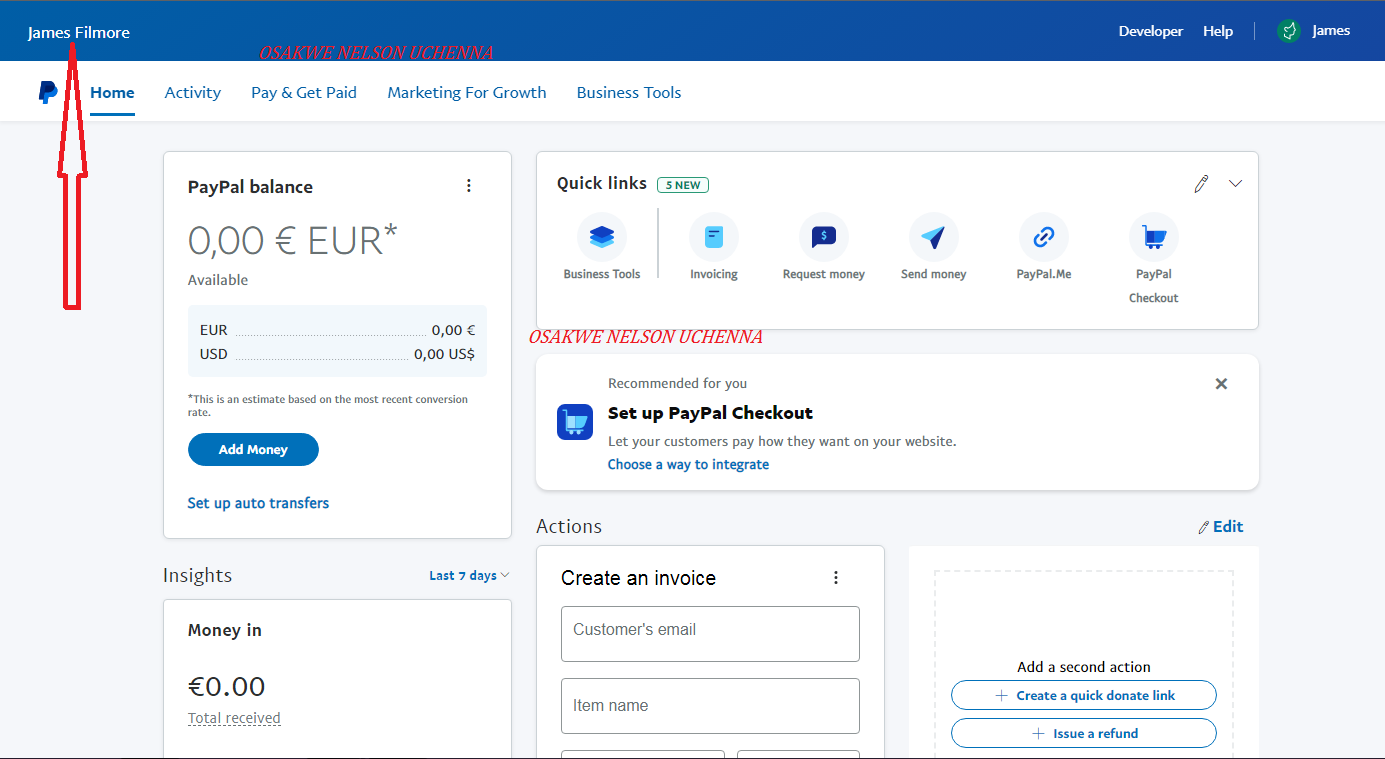Click the EUR balance row

337,330
